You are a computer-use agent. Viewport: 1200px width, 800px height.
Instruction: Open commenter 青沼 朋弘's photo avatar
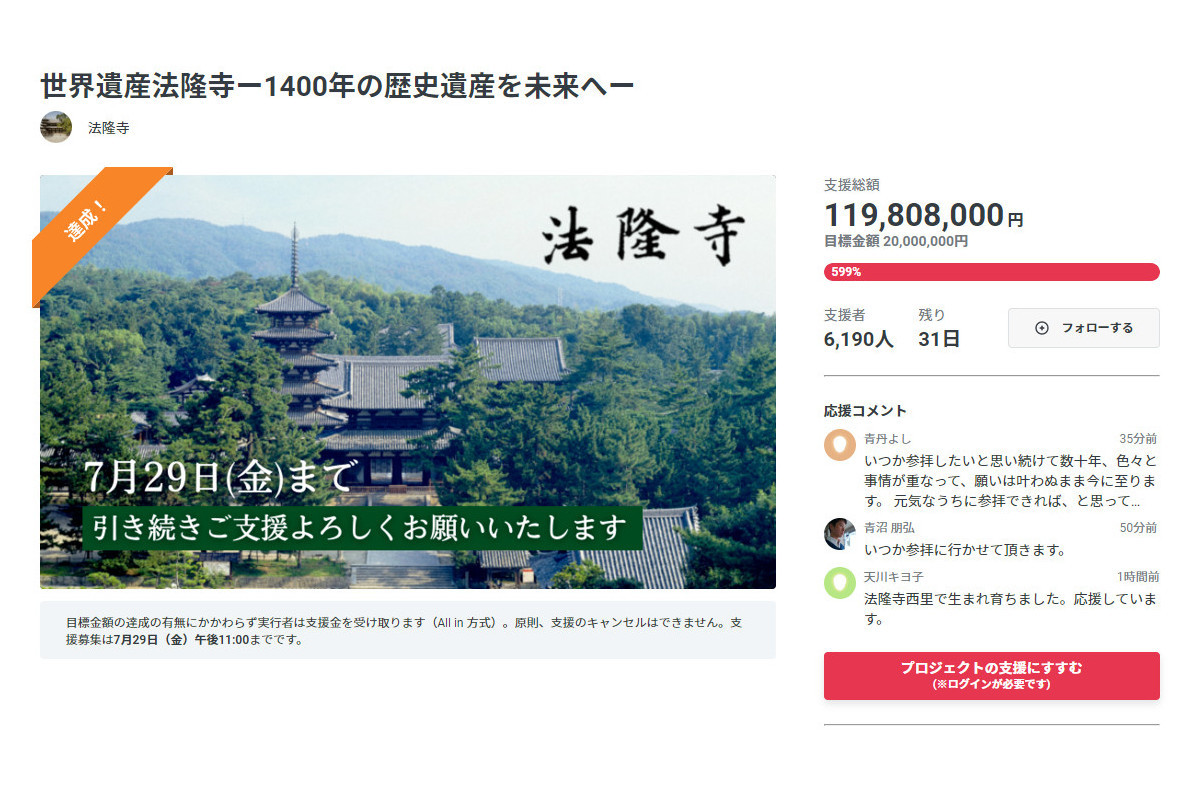[840, 534]
